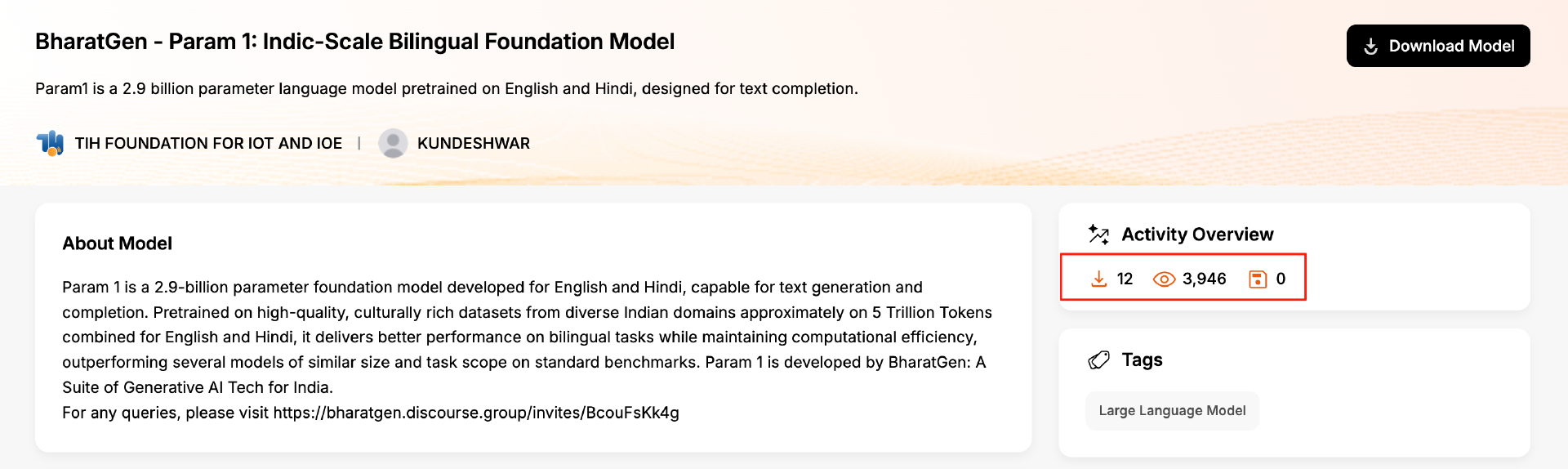The image size is (1568, 469).
Task: Click the Download Model button
Action: (x=1438, y=46)
